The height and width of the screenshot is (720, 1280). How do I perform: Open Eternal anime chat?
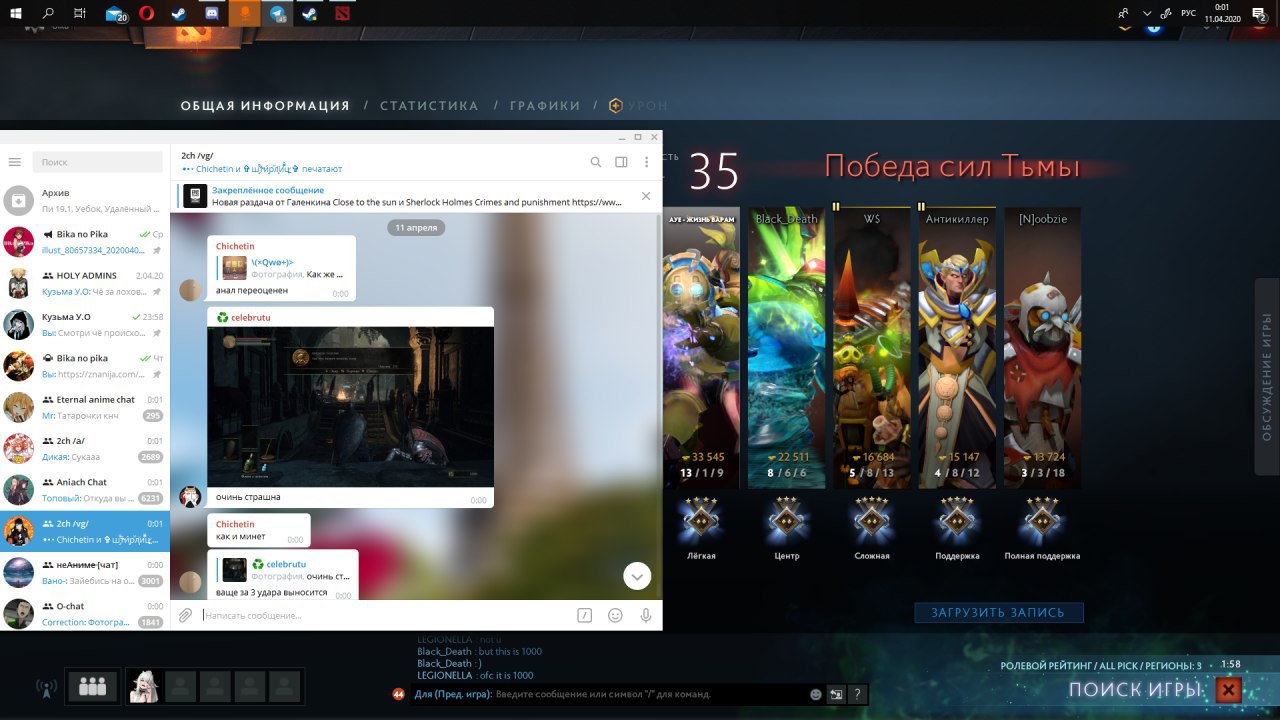point(85,407)
